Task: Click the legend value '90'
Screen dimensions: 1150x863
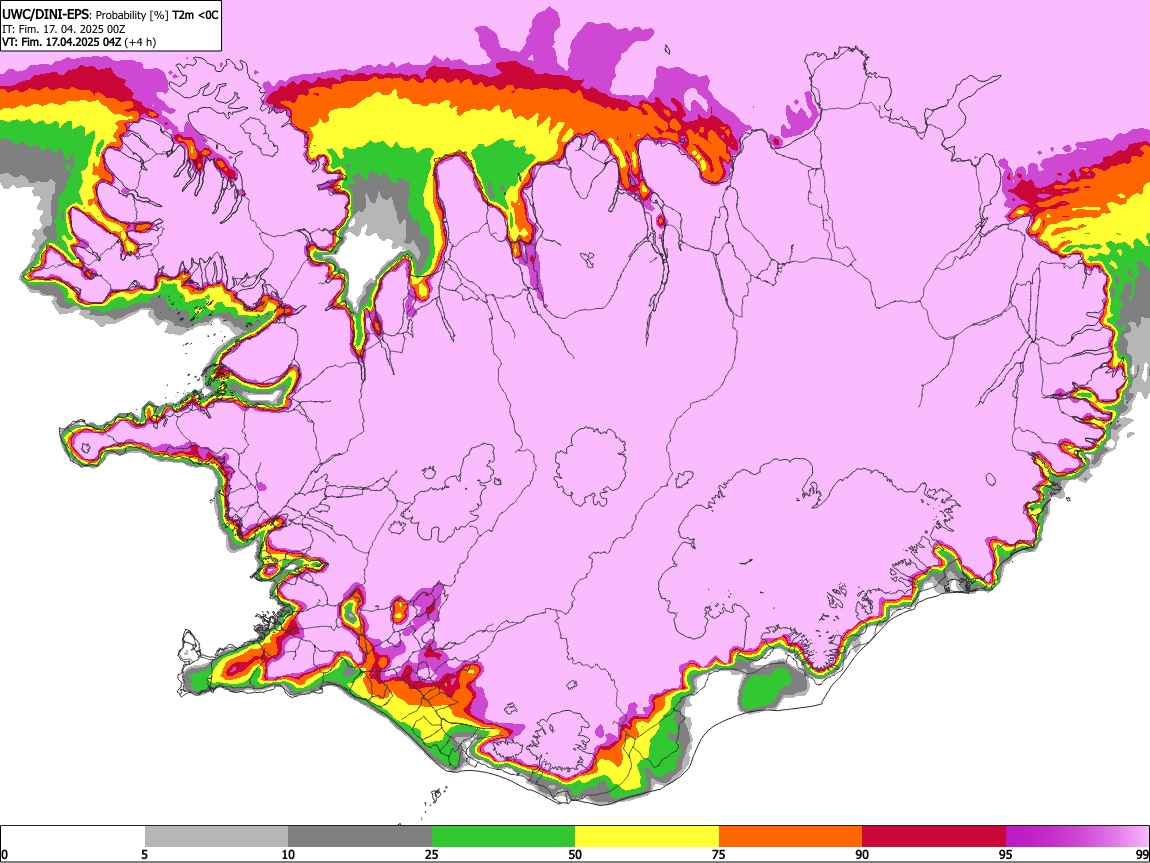Action: click(862, 855)
